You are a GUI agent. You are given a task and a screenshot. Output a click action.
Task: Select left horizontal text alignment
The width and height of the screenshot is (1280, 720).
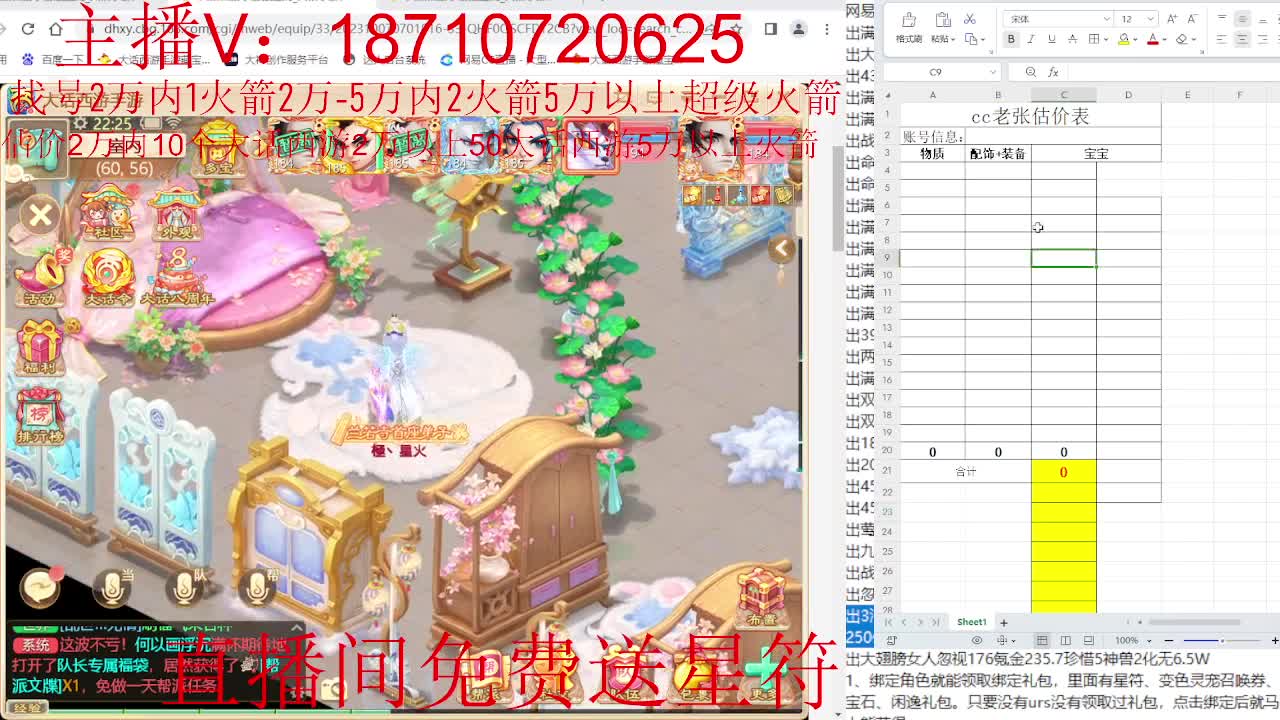click(1222, 39)
